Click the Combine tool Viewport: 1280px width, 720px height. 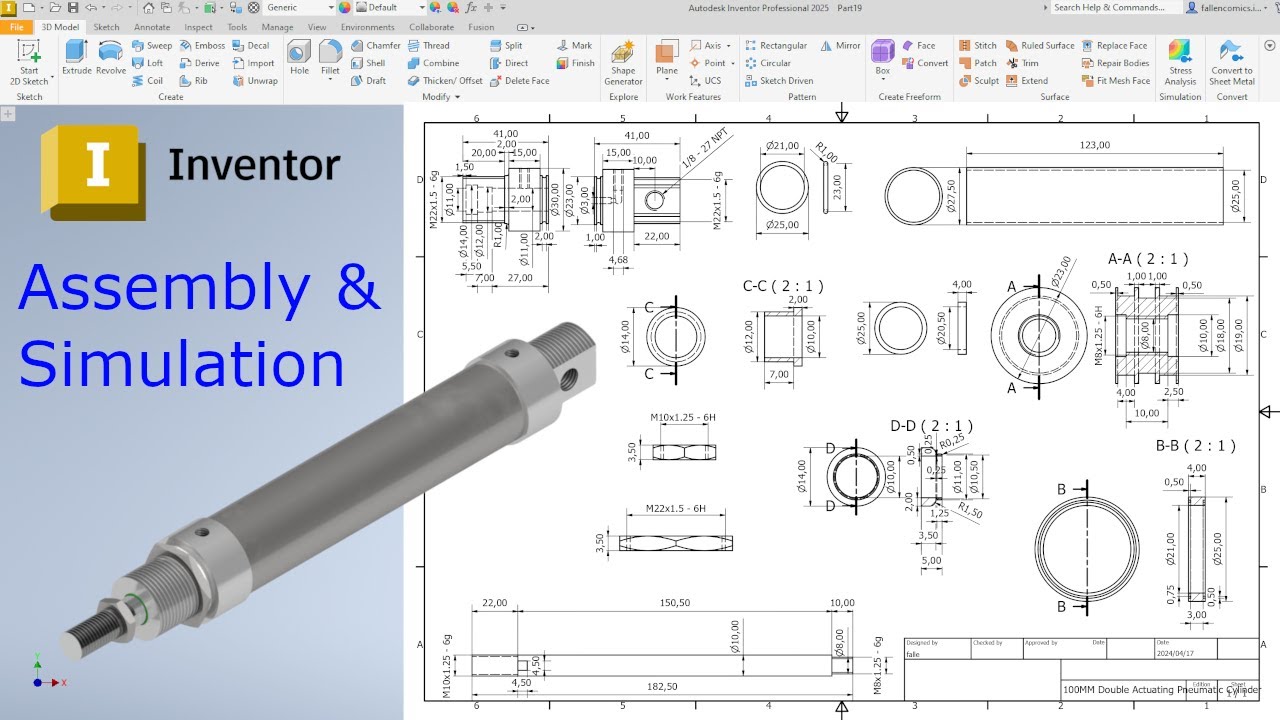pos(433,63)
